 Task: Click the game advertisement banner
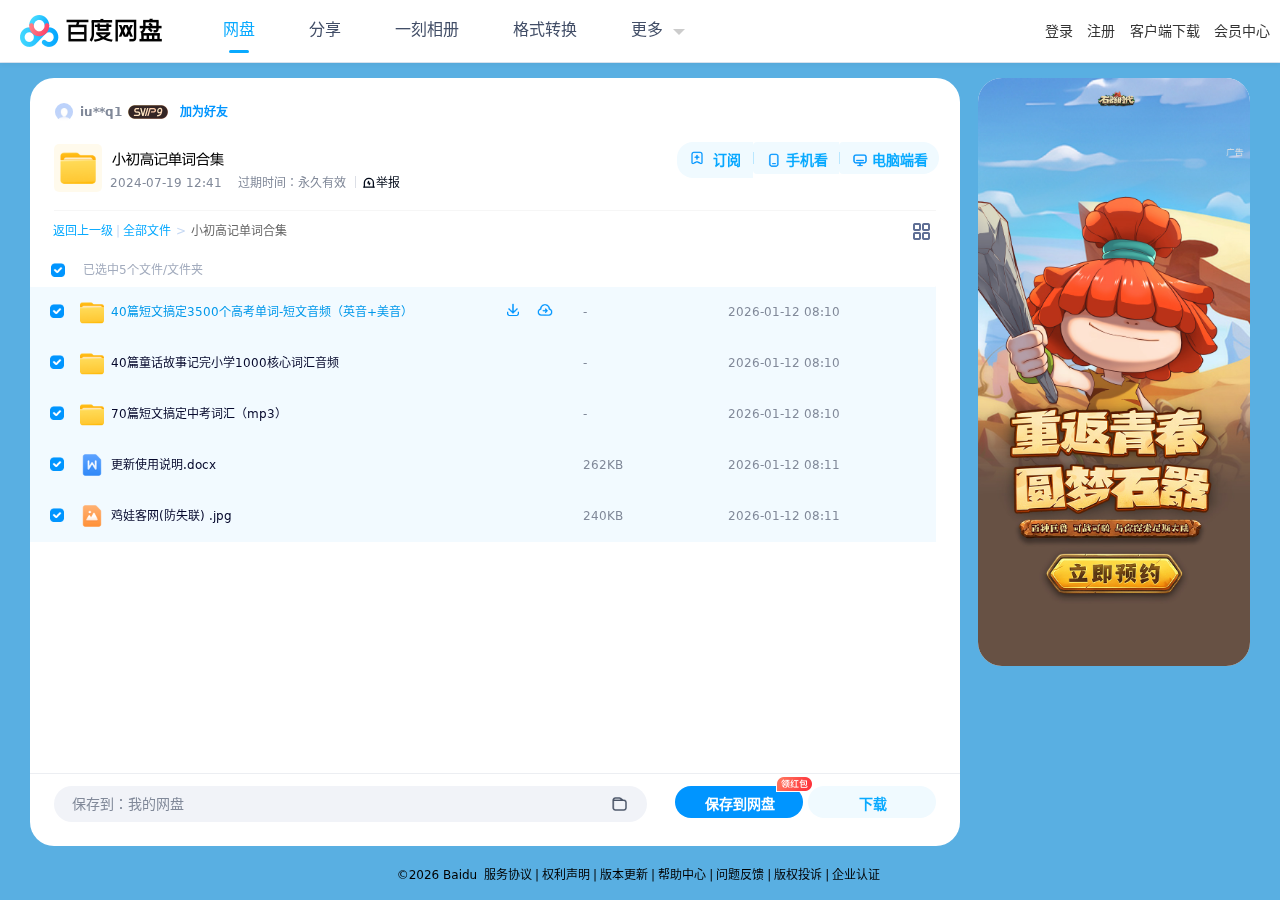pos(1114,372)
